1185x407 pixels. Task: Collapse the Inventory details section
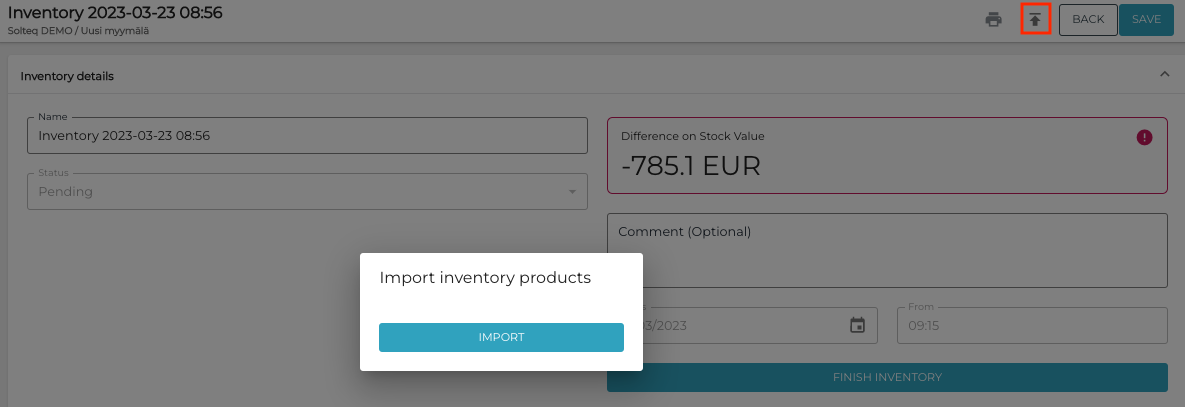click(x=1164, y=75)
